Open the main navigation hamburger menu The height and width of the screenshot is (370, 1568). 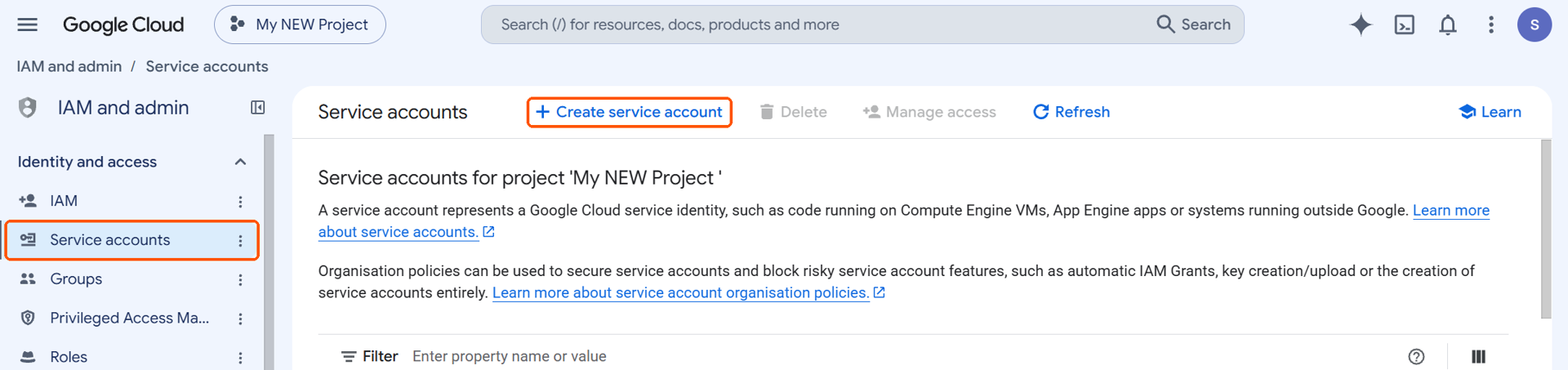coord(28,25)
